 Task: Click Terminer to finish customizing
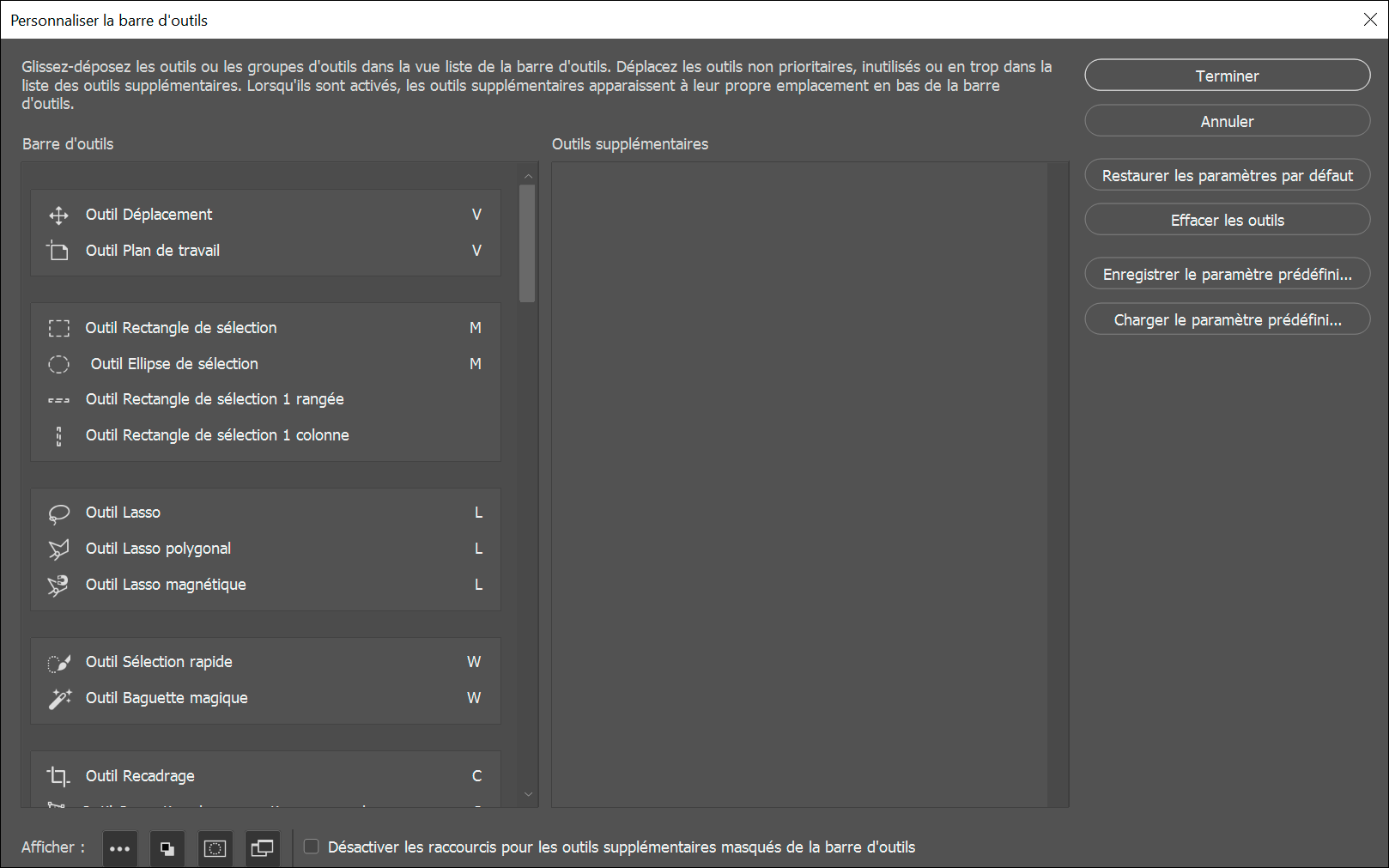1227,76
